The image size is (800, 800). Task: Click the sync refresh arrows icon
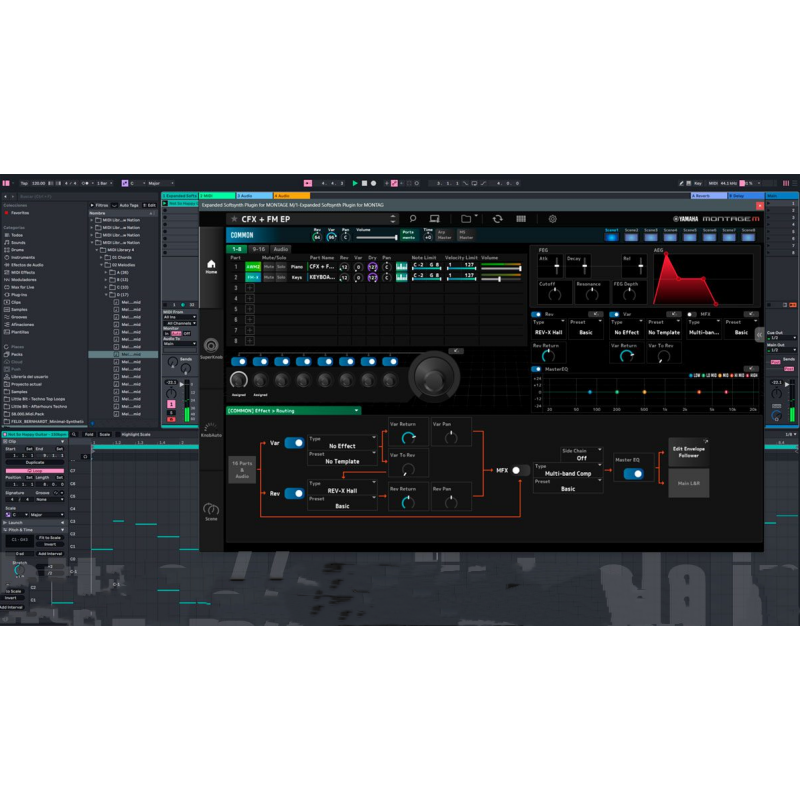(497, 219)
